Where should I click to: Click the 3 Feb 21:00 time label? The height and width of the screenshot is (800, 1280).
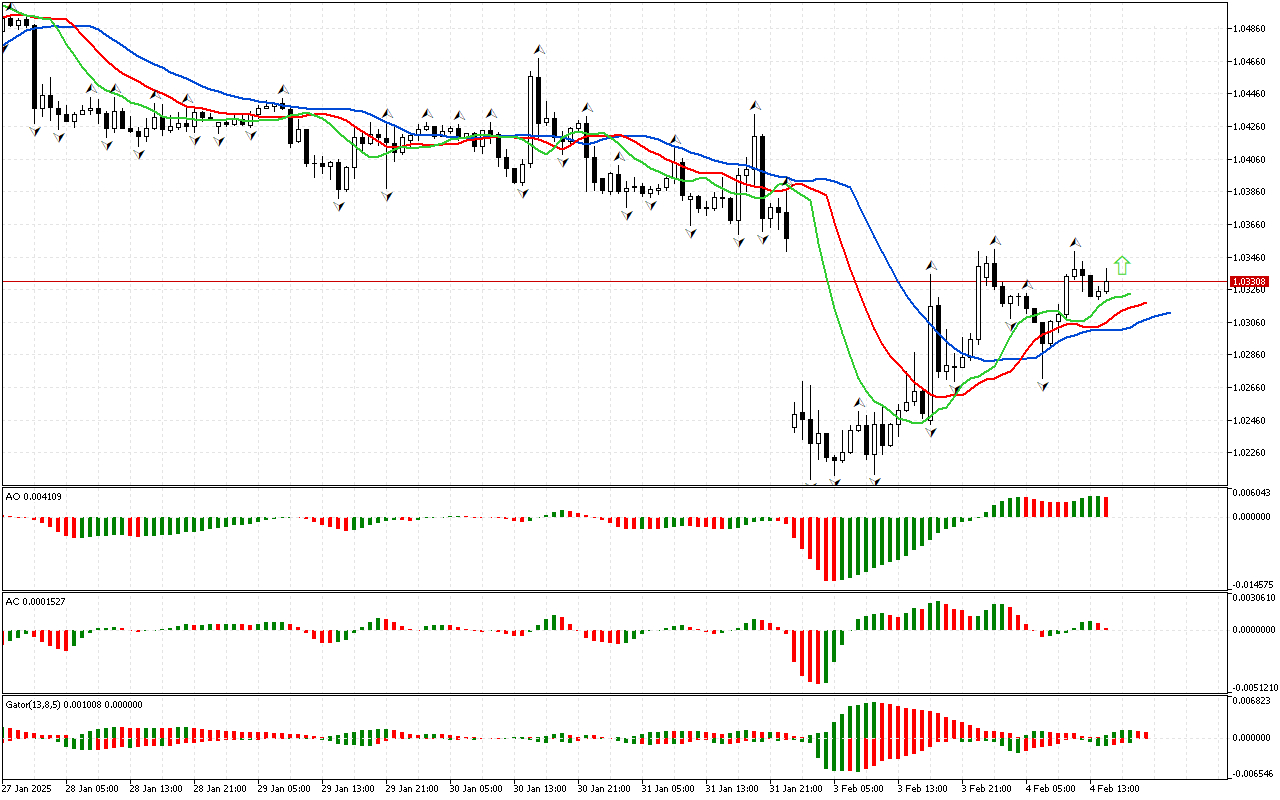pyautogui.click(x=986, y=789)
